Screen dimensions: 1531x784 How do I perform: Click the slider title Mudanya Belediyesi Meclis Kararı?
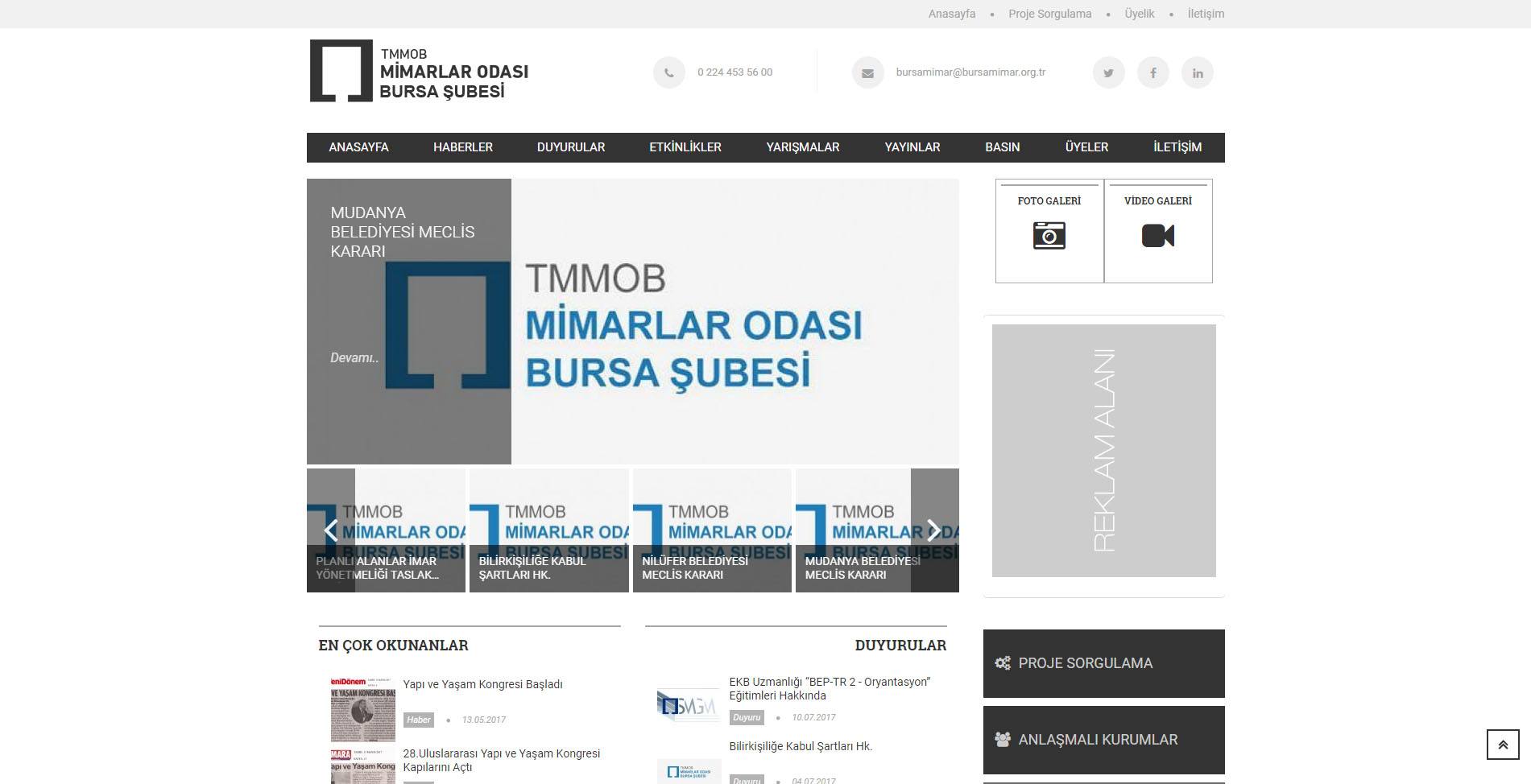click(x=403, y=232)
